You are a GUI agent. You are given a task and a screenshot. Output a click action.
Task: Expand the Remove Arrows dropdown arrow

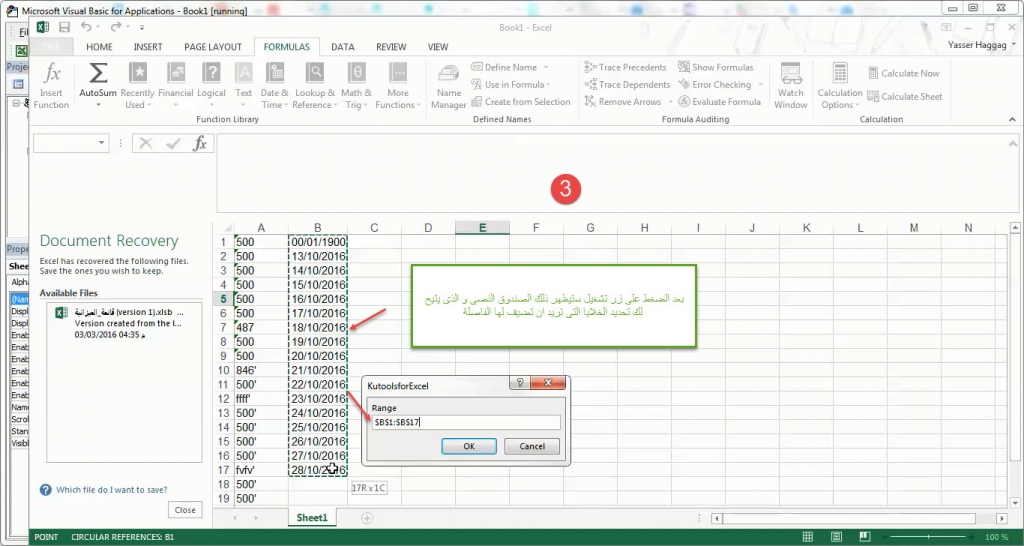(670, 102)
